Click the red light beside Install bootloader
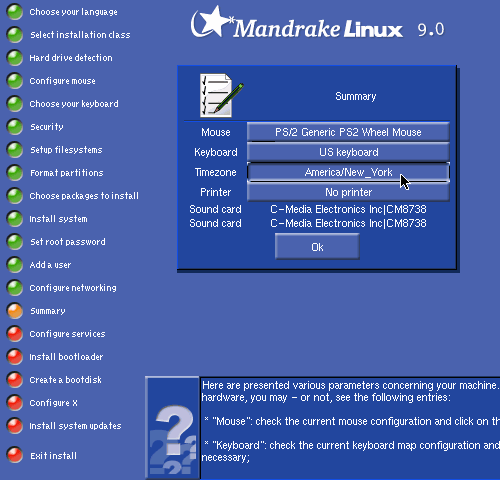The width and height of the screenshot is (500, 480). pos(15,357)
